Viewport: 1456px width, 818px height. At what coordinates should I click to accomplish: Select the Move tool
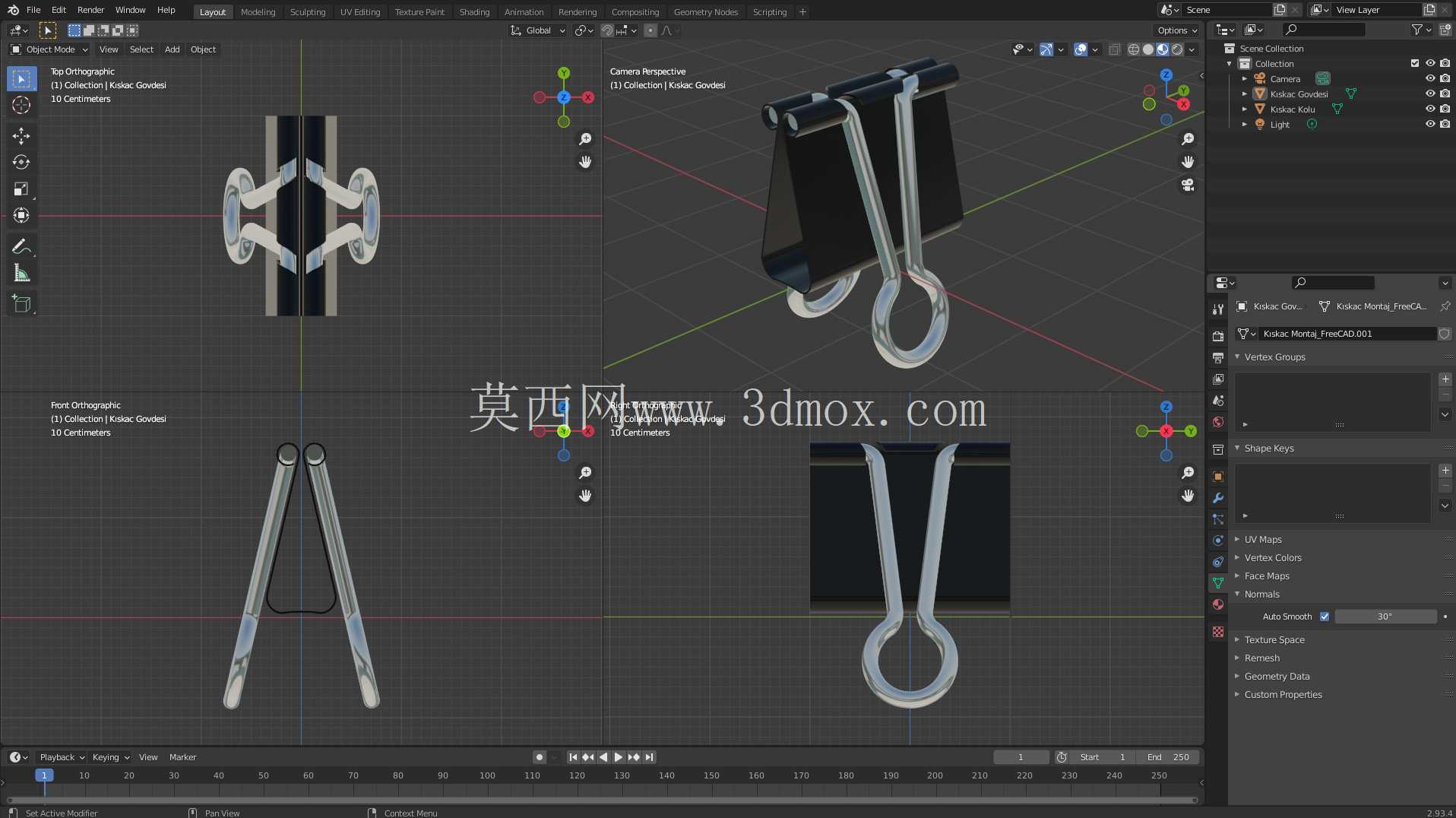21,136
